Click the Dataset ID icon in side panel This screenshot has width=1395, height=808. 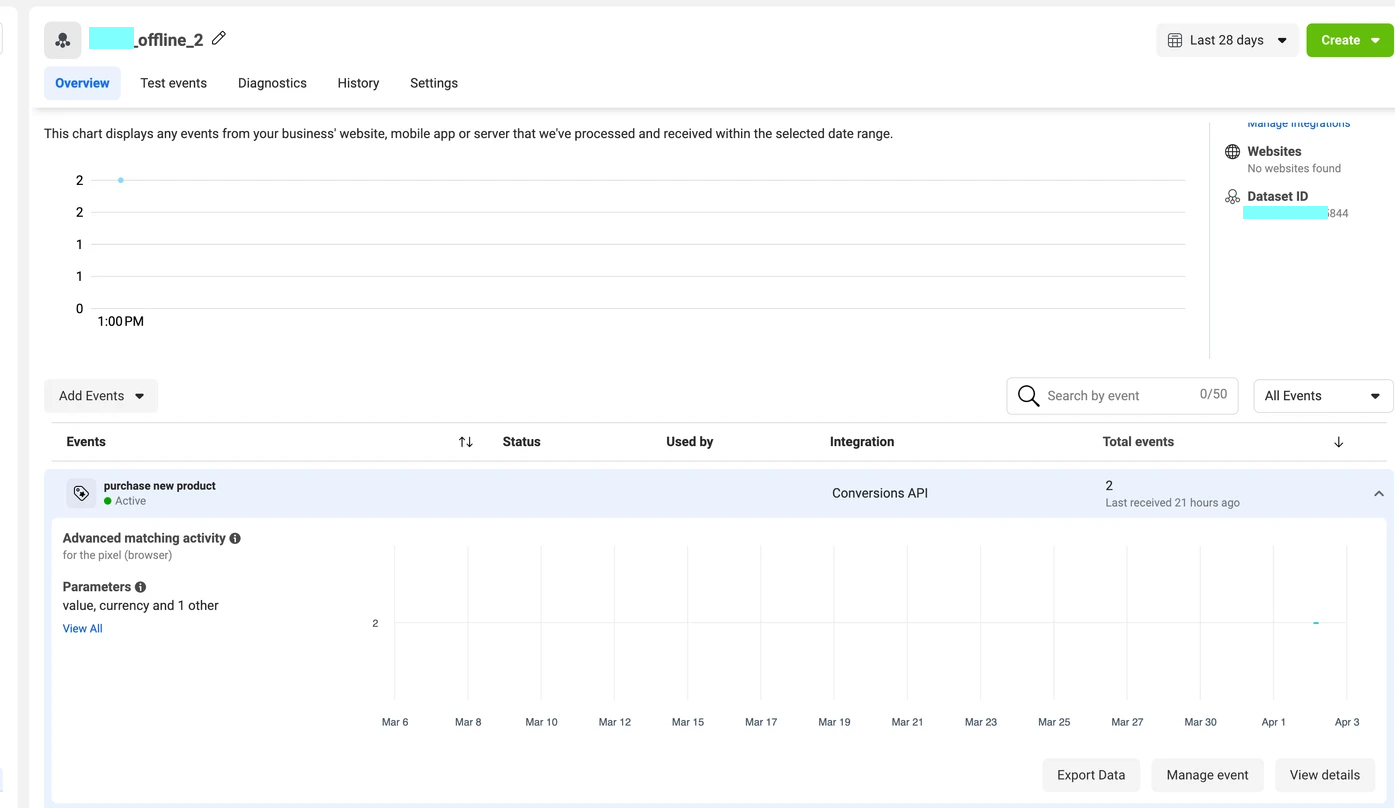click(x=1232, y=197)
